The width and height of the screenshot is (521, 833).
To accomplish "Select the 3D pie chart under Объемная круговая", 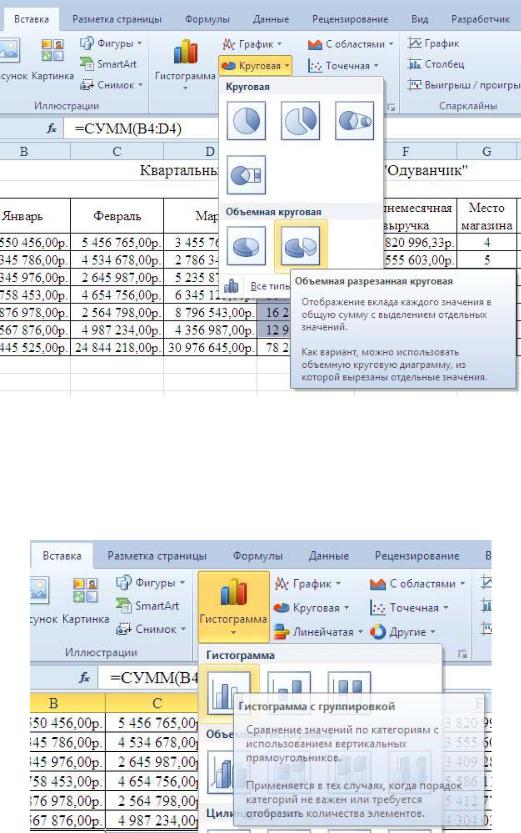I will tap(246, 246).
